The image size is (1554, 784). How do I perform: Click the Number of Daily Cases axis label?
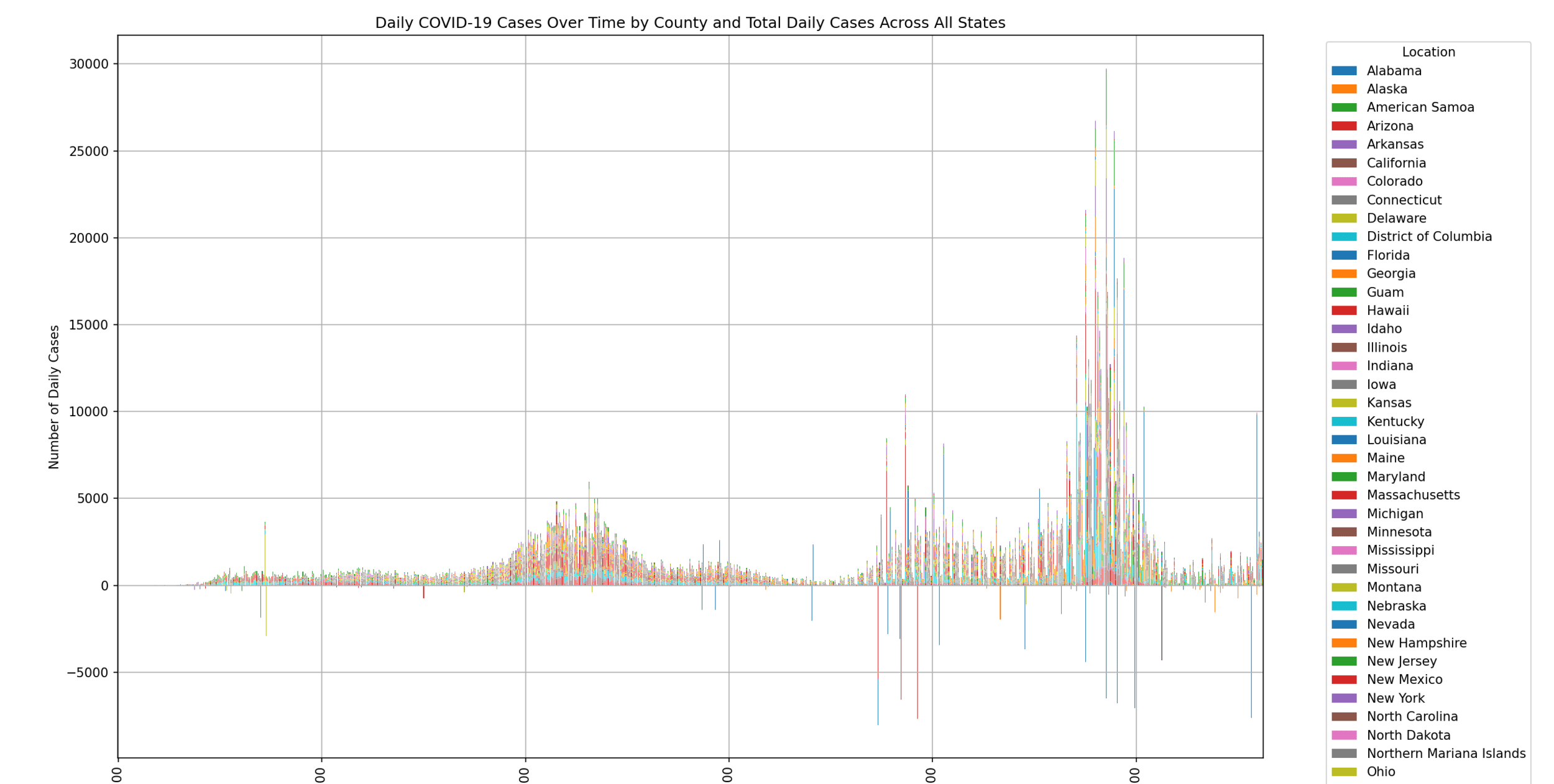[54, 396]
